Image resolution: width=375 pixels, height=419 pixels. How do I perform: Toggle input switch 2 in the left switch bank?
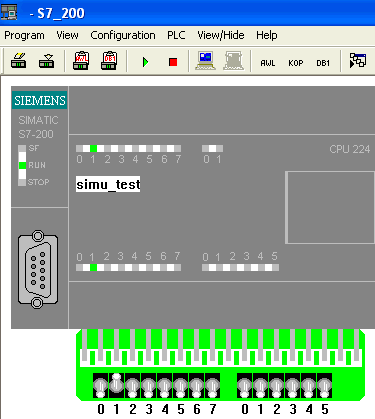pos(133,386)
